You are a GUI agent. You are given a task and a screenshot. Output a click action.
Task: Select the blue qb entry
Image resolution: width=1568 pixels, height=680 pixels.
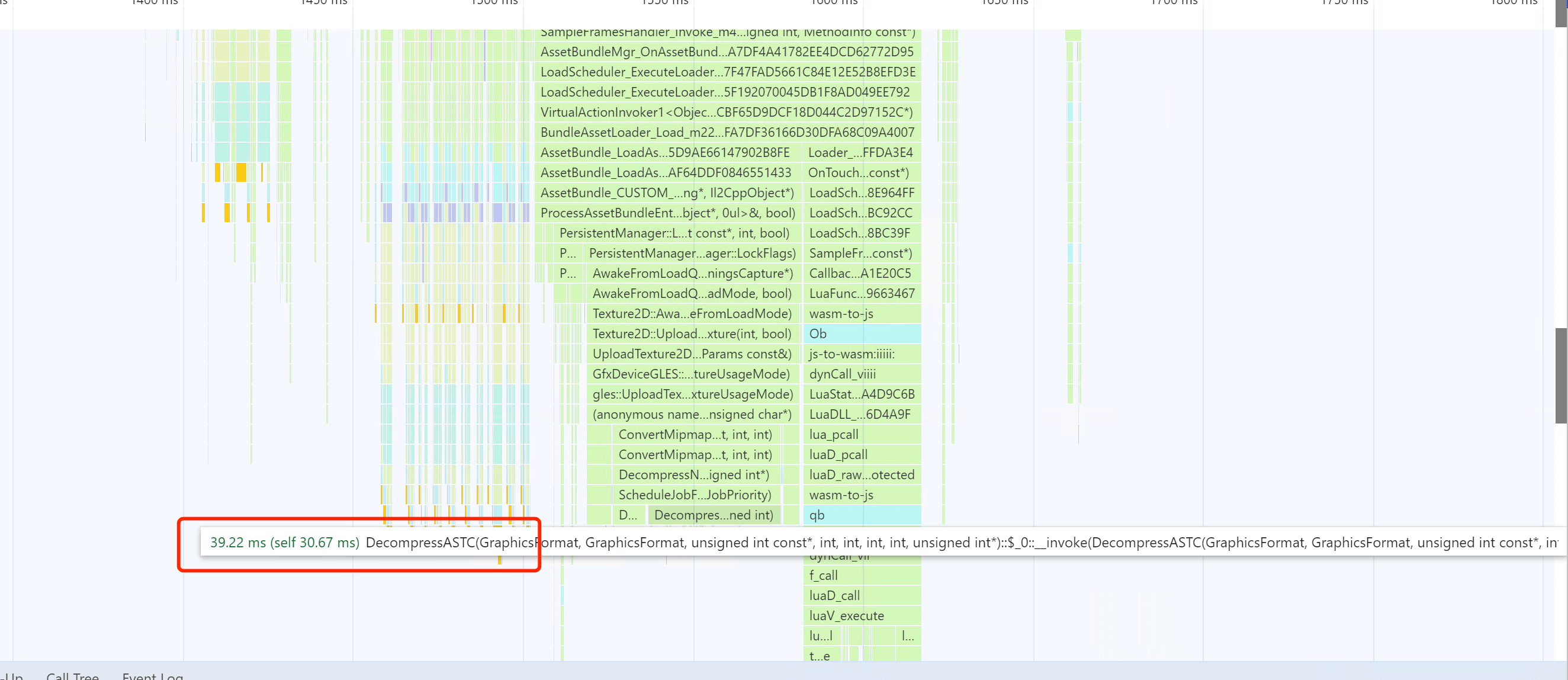pyautogui.click(x=862, y=514)
